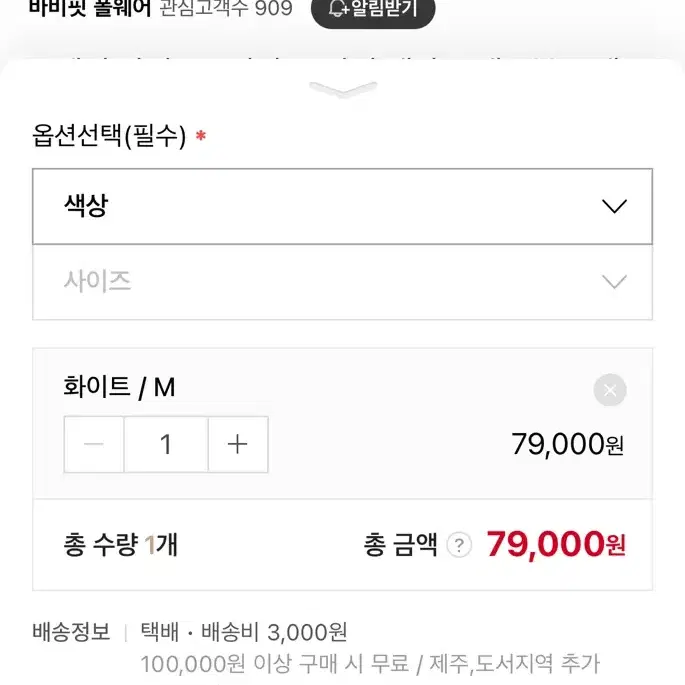685x685 pixels.
Task: Click the bell icon in 알림받기
Action: [338, 8]
